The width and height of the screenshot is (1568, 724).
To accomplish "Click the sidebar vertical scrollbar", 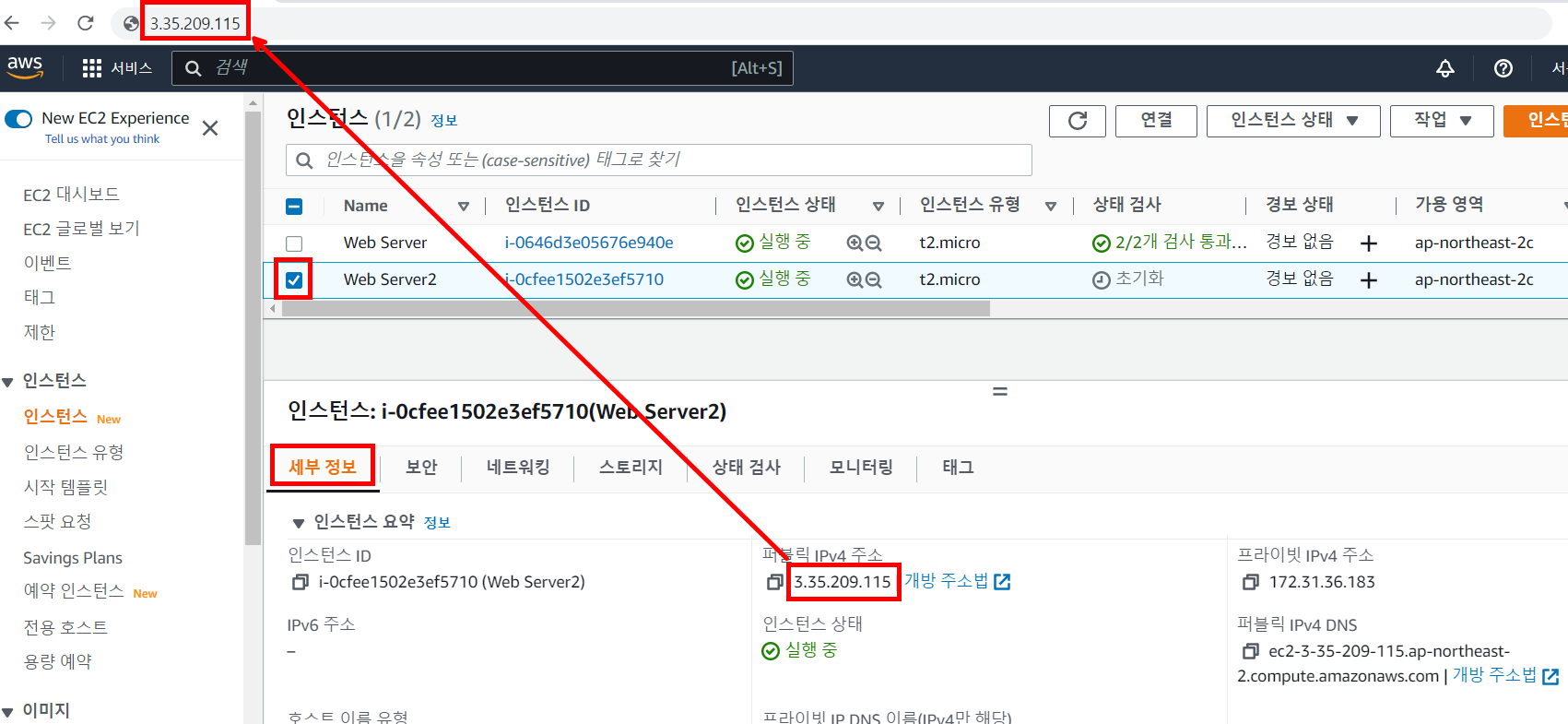I will pyautogui.click(x=253, y=327).
